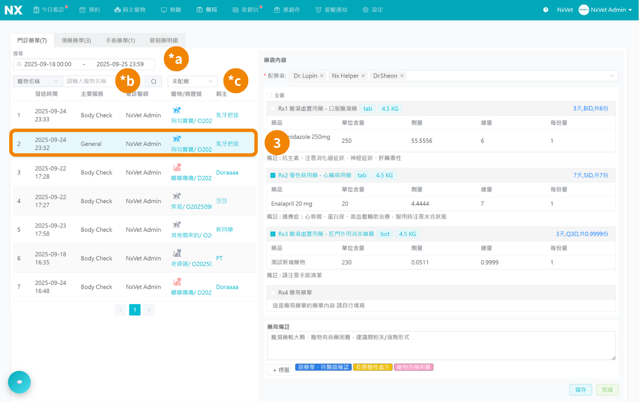
Task: Switch to the 門診藥單(7) tab
Action: [x=32, y=40]
